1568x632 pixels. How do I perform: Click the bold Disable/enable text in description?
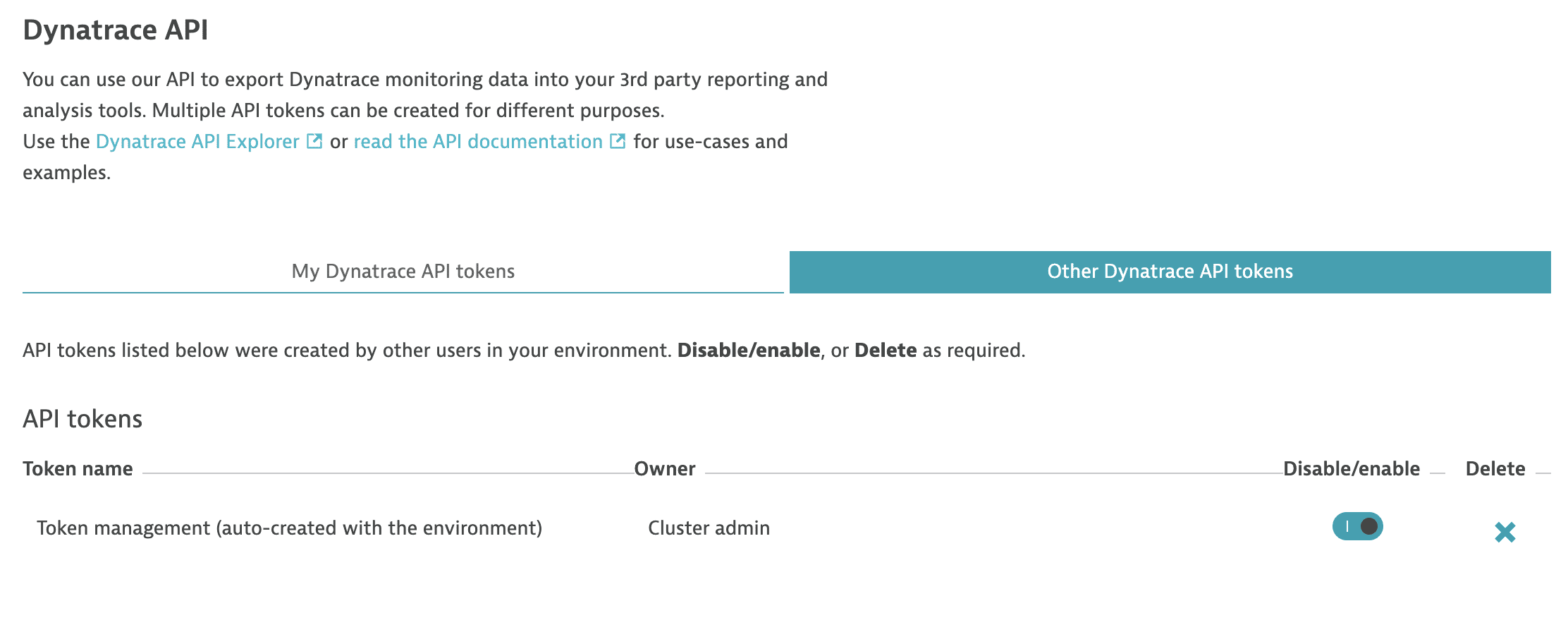tap(749, 351)
